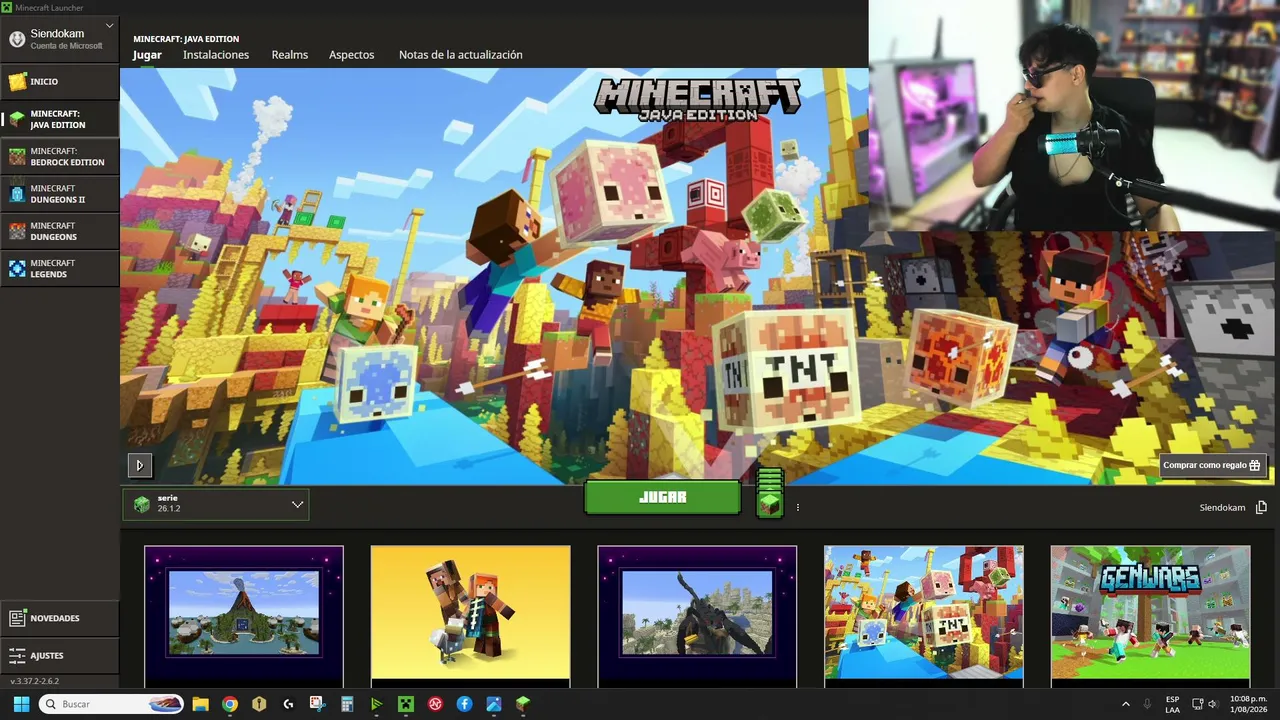The width and height of the screenshot is (1280, 720).
Task: Open Google Chrome from the taskbar
Action: click(230, 704)
